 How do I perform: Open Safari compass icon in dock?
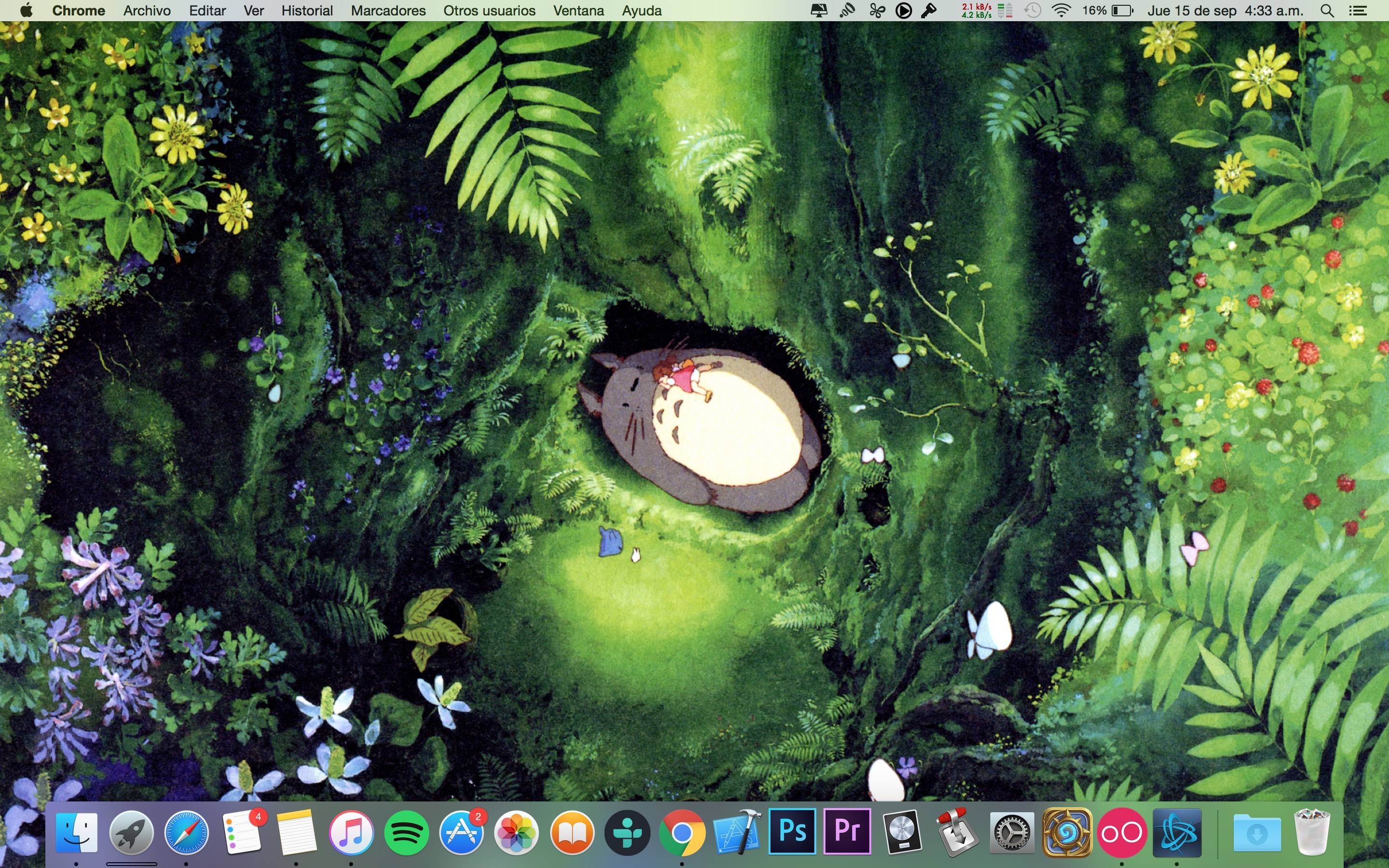pos(186,832)
